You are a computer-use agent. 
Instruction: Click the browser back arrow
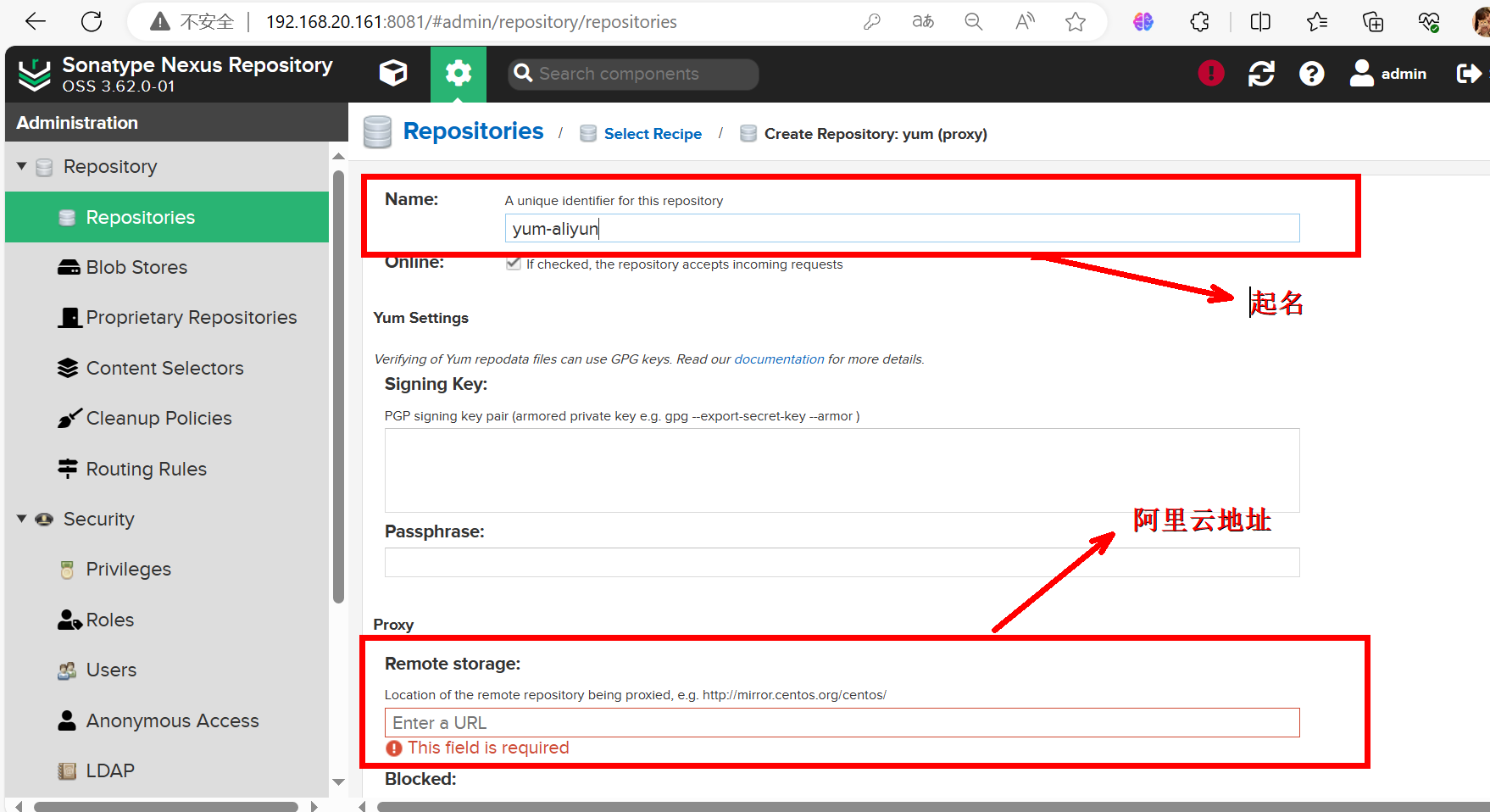(36, 21)
